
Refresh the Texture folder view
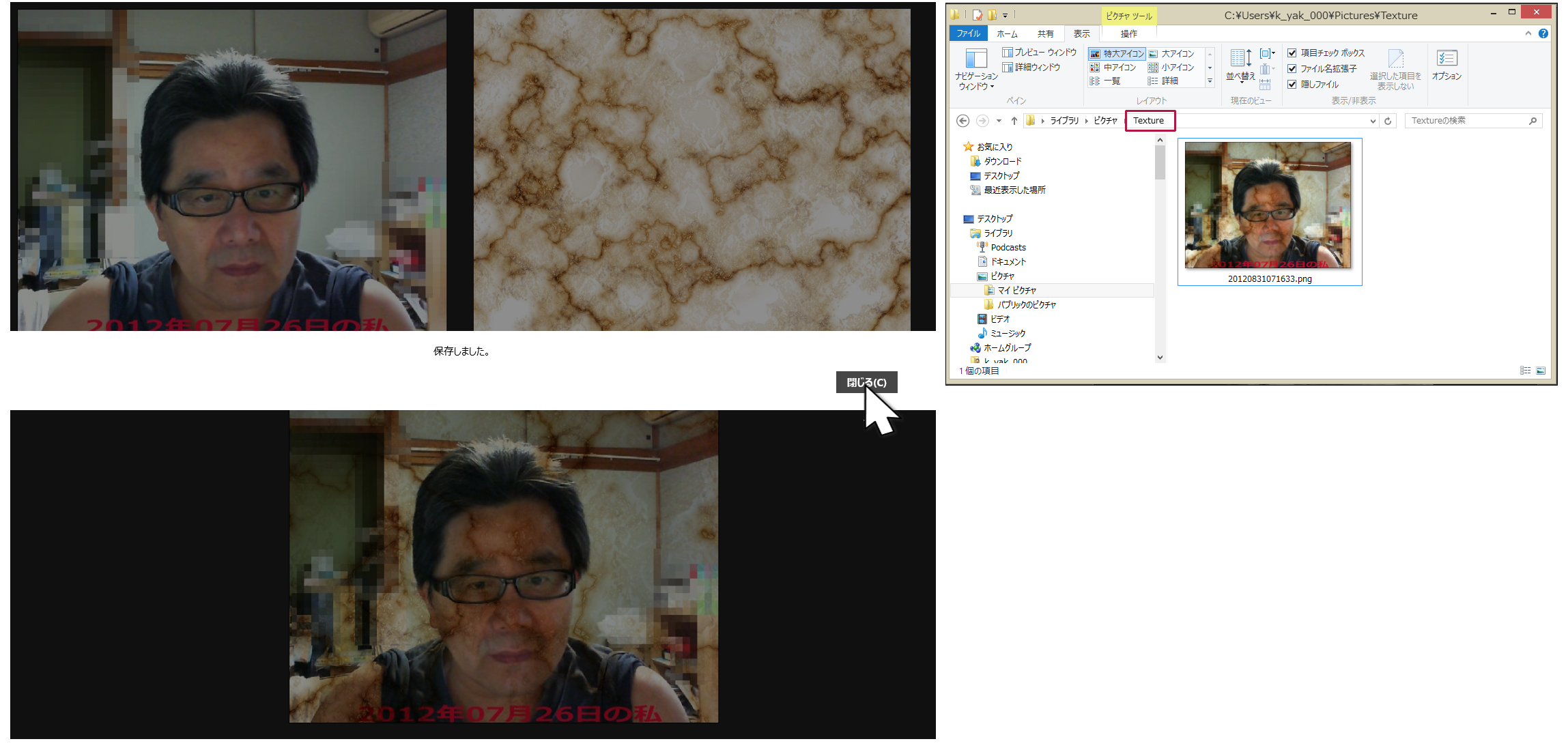pos(1388,121)
